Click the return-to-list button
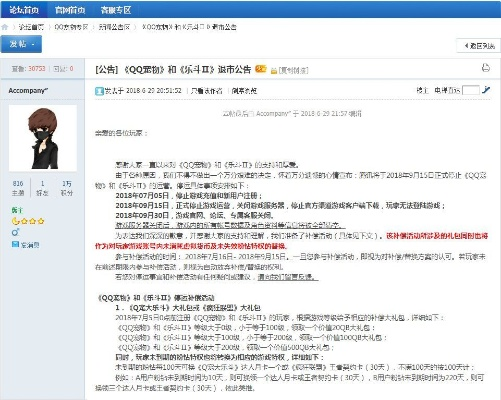Screen dimensions: 501x400 (479, 46)
